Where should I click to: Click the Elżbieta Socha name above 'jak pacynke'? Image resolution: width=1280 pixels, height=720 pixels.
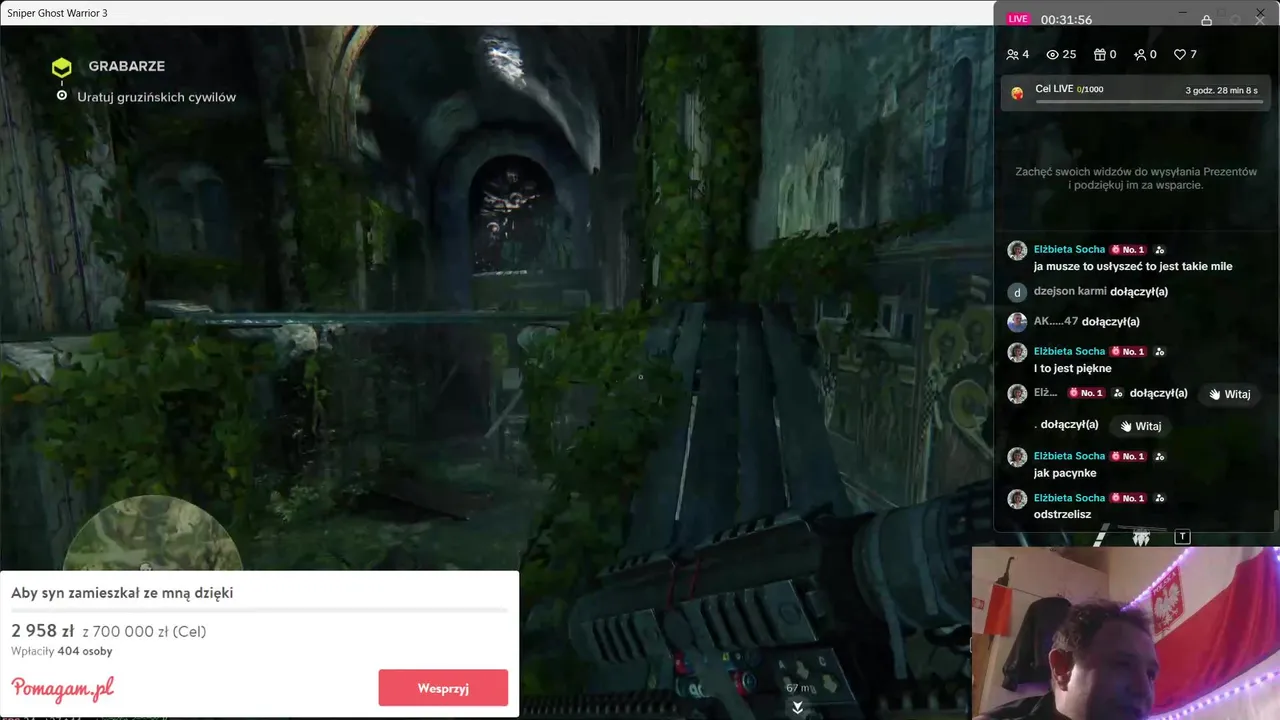pos(1069,456)
